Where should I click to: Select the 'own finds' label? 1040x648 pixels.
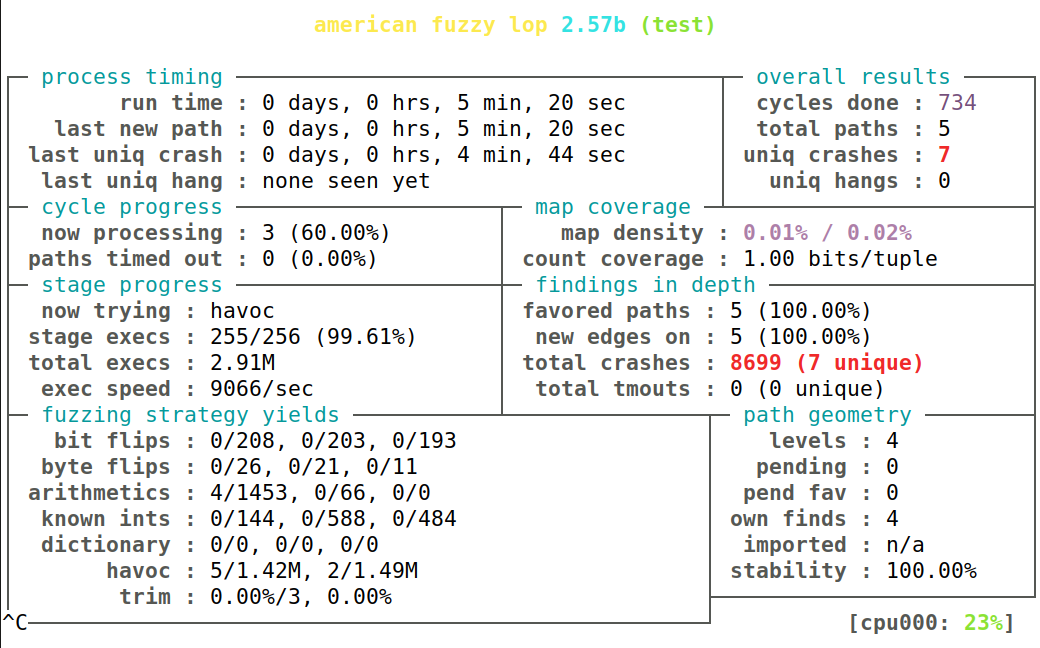tap(788, 519)
